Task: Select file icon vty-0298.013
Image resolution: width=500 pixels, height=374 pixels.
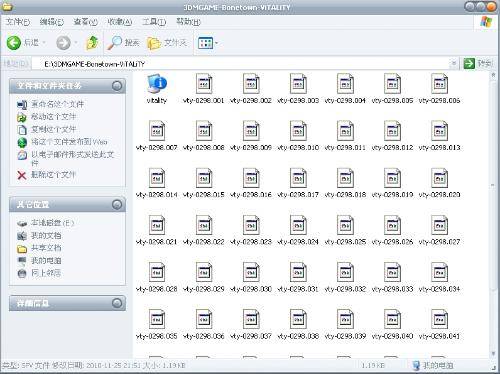Action: coord(439,130)
